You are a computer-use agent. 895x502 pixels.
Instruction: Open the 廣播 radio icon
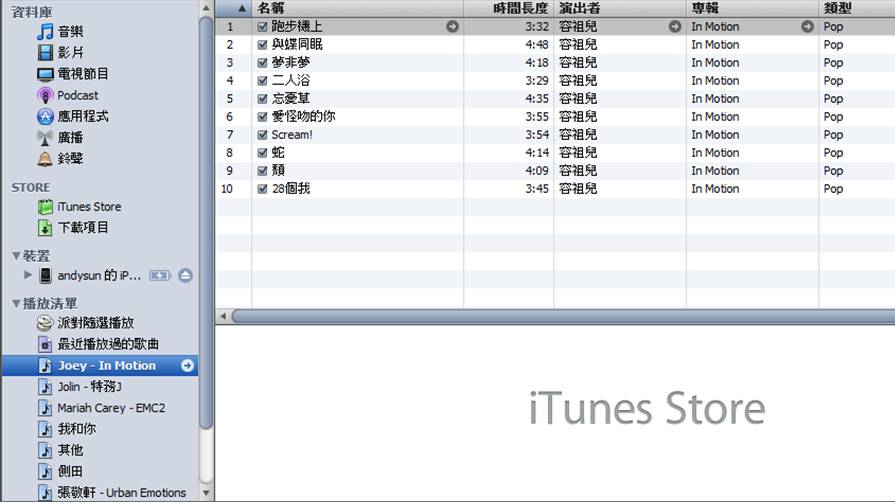pos(45,138)
